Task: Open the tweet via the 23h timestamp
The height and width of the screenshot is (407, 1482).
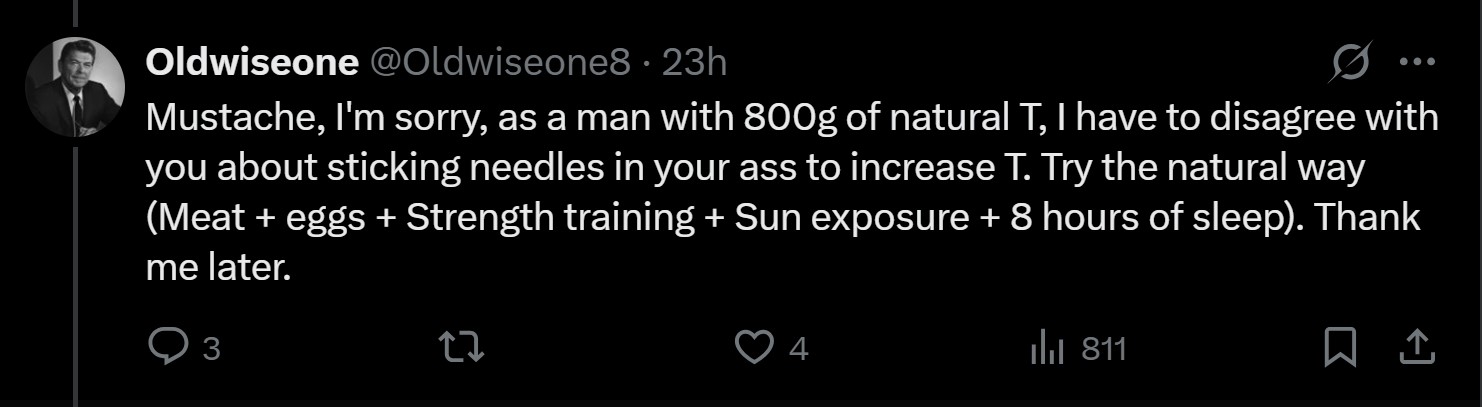Action: tap(695, 63)
